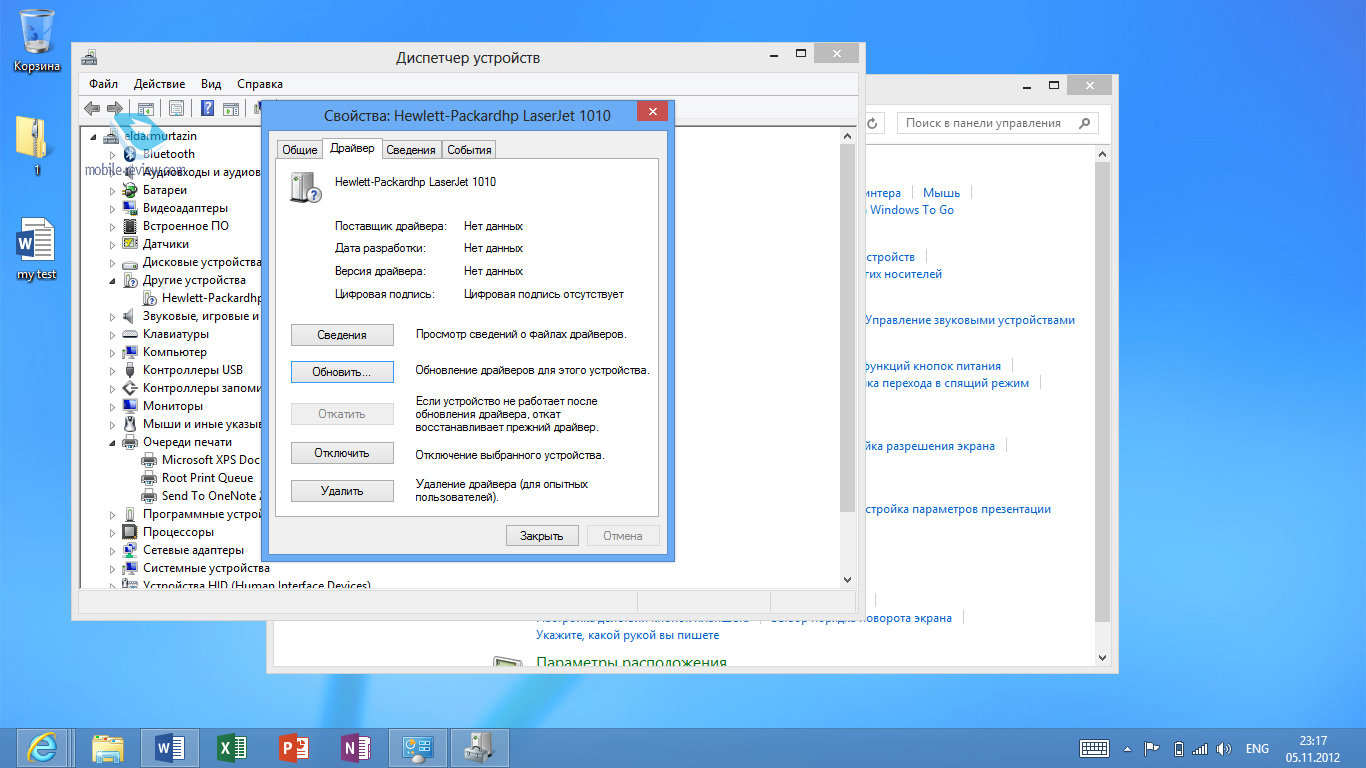Open Help via the blue question-mark toolbar icon

click(x=208, y=108)
